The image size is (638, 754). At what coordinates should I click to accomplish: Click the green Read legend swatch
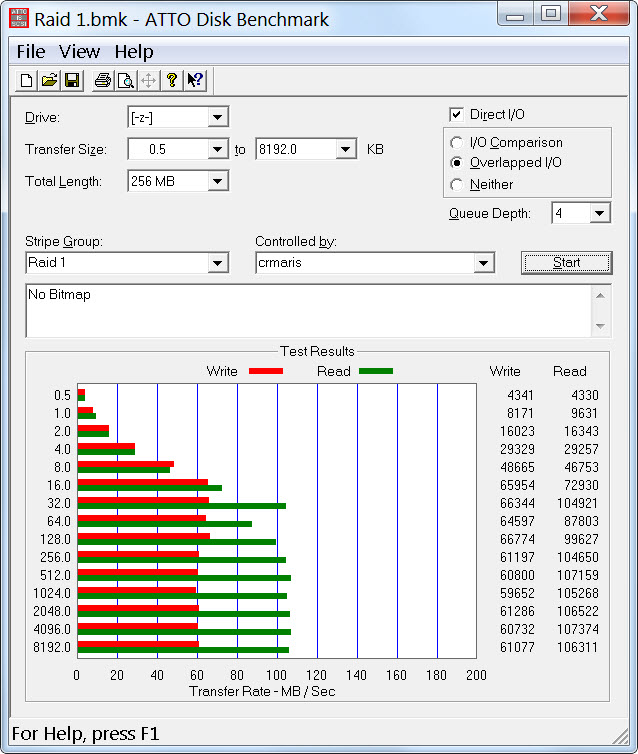point(376,371)
